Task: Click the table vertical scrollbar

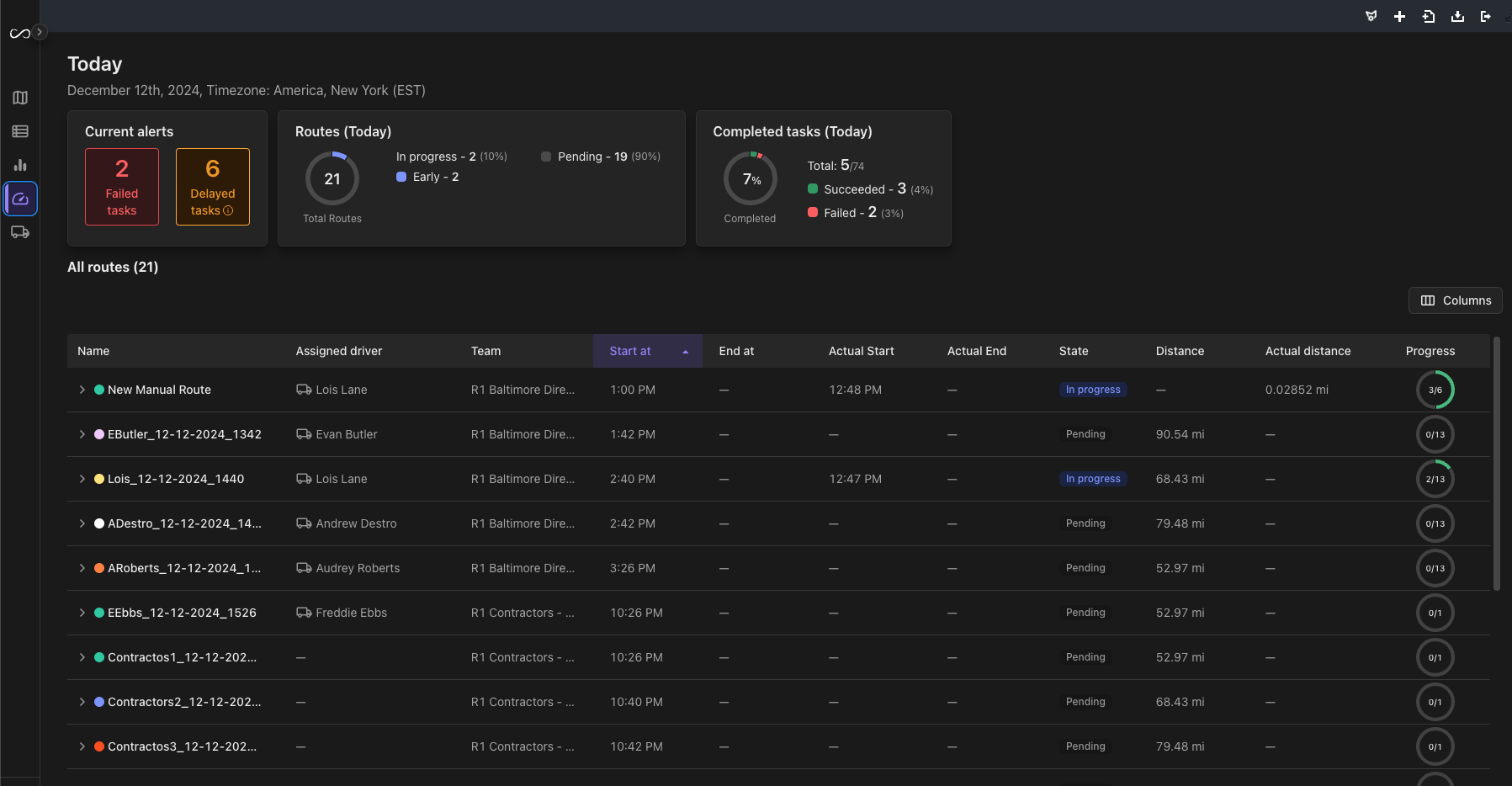Action: (1496, 463)
